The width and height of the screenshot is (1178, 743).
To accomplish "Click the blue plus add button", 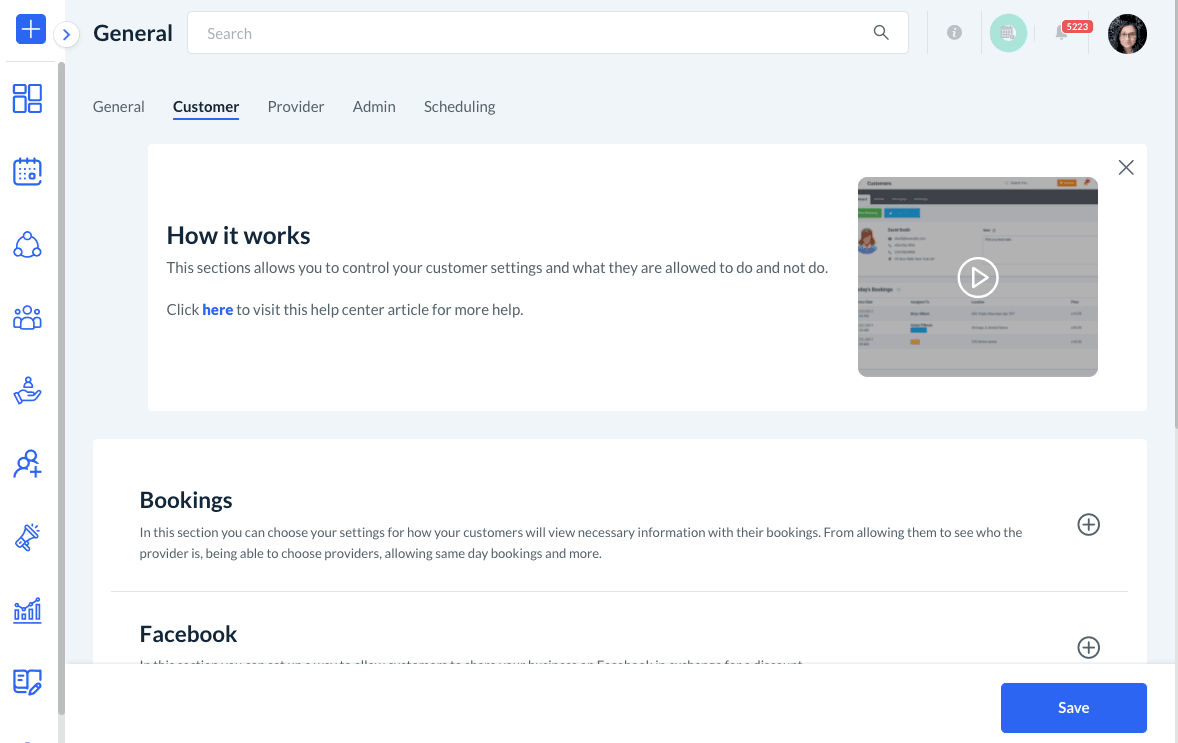I will pos(30,30).
